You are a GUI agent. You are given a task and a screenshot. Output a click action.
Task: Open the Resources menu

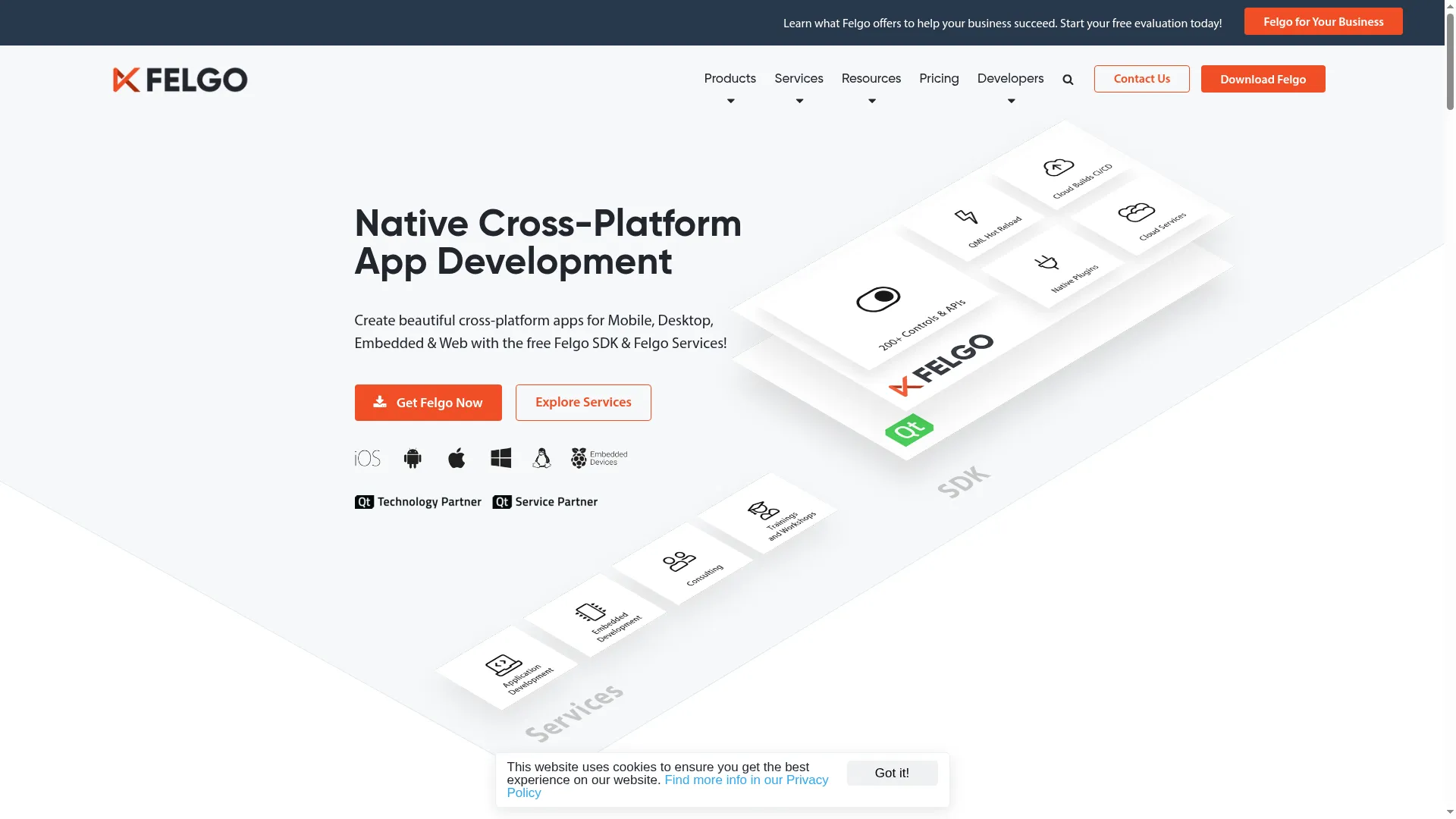pos(871,79)
